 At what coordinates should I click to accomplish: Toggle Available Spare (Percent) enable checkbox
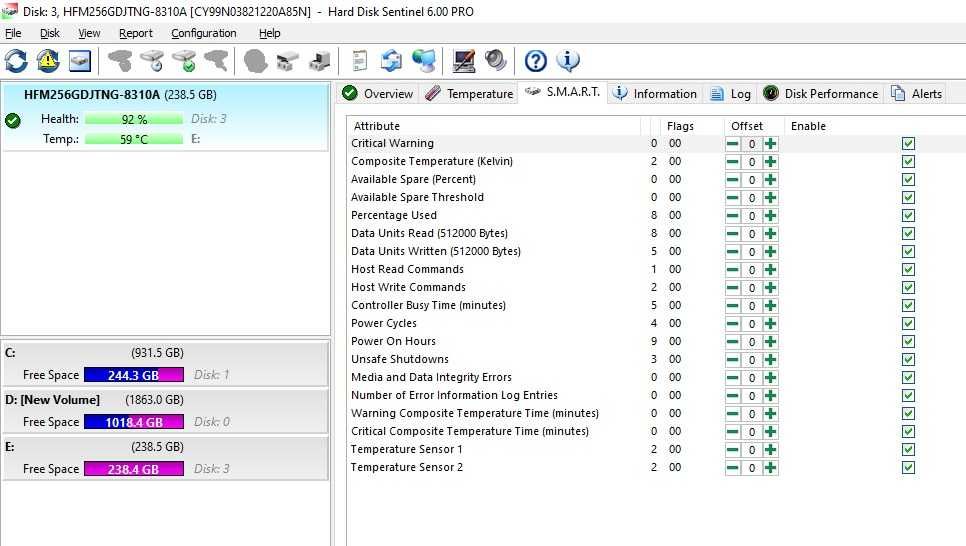(x=908, y=179)
